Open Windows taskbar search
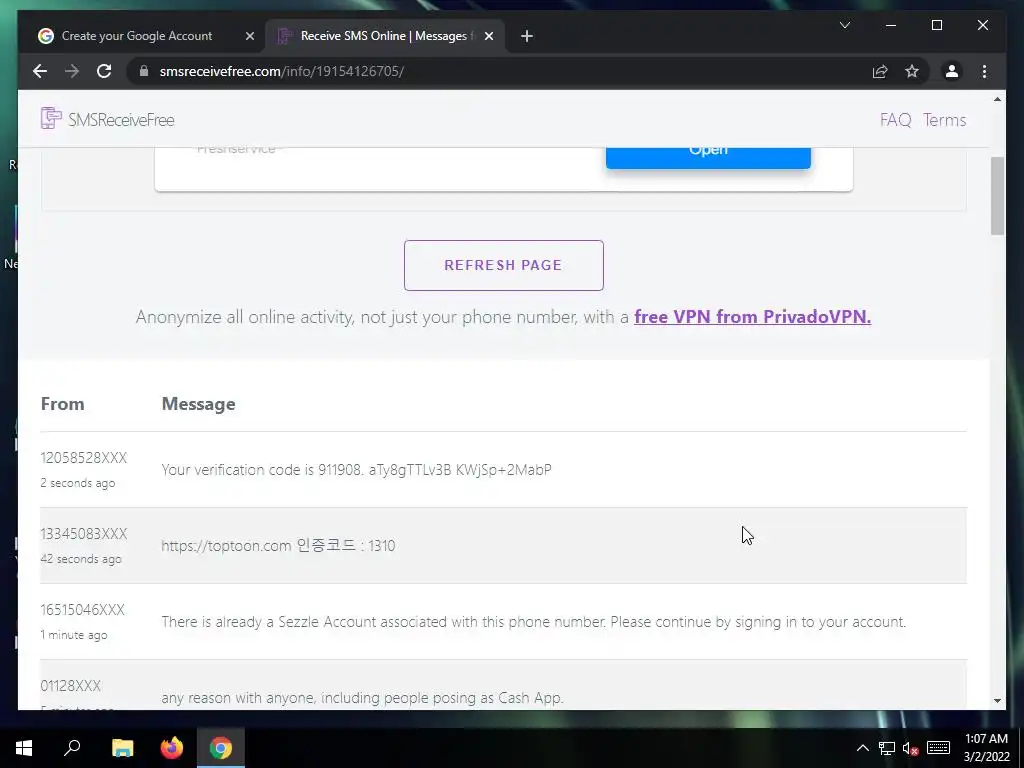The image size is (1024, 768). [x=72, y=748]
